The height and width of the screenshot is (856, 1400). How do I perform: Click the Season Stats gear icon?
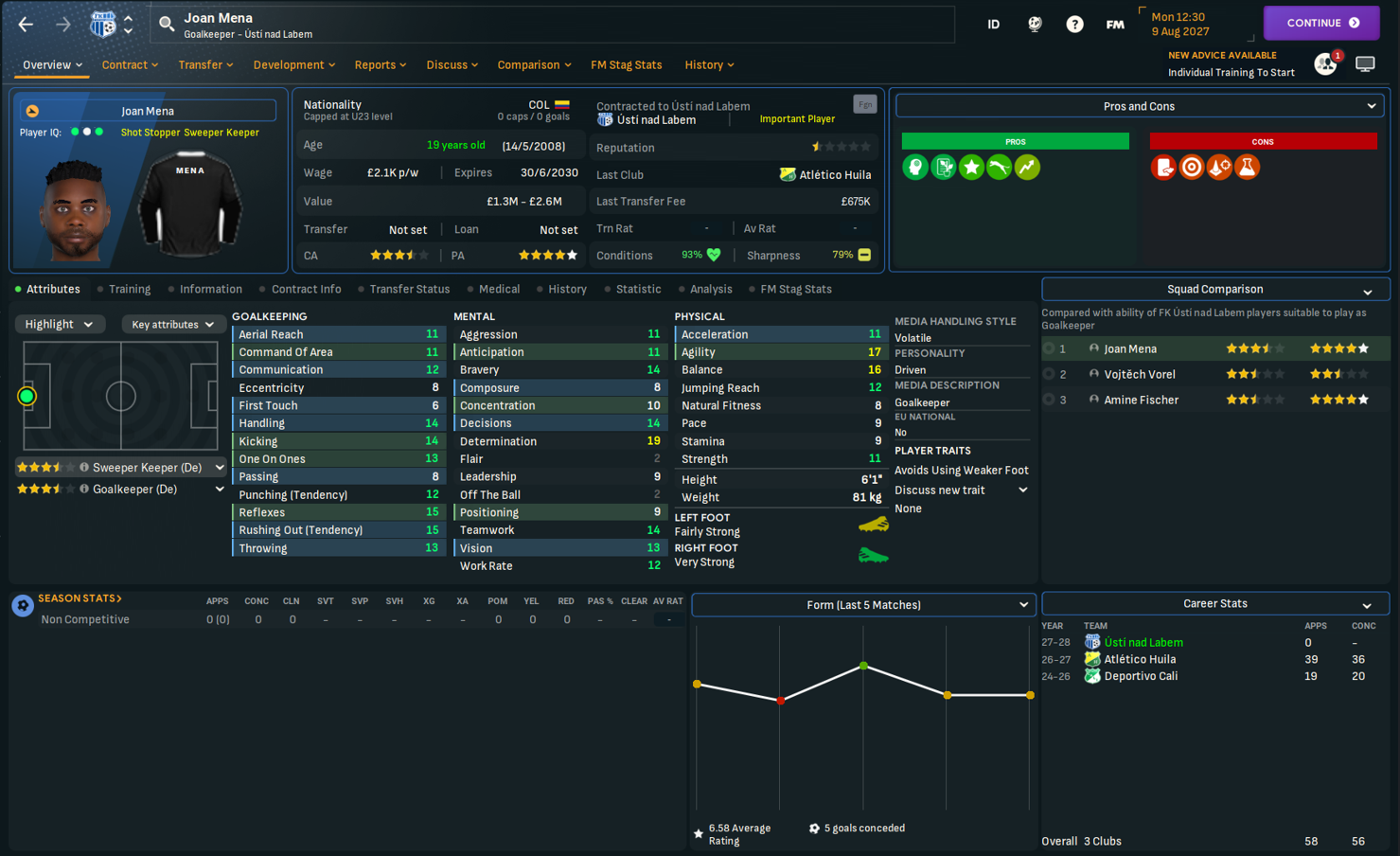[23, 605]
